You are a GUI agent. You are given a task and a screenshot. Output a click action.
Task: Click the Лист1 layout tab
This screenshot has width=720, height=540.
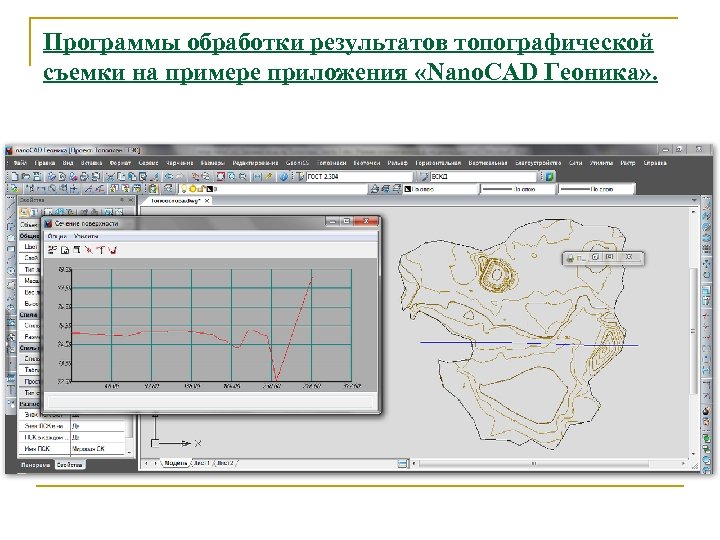pos(202,463)
